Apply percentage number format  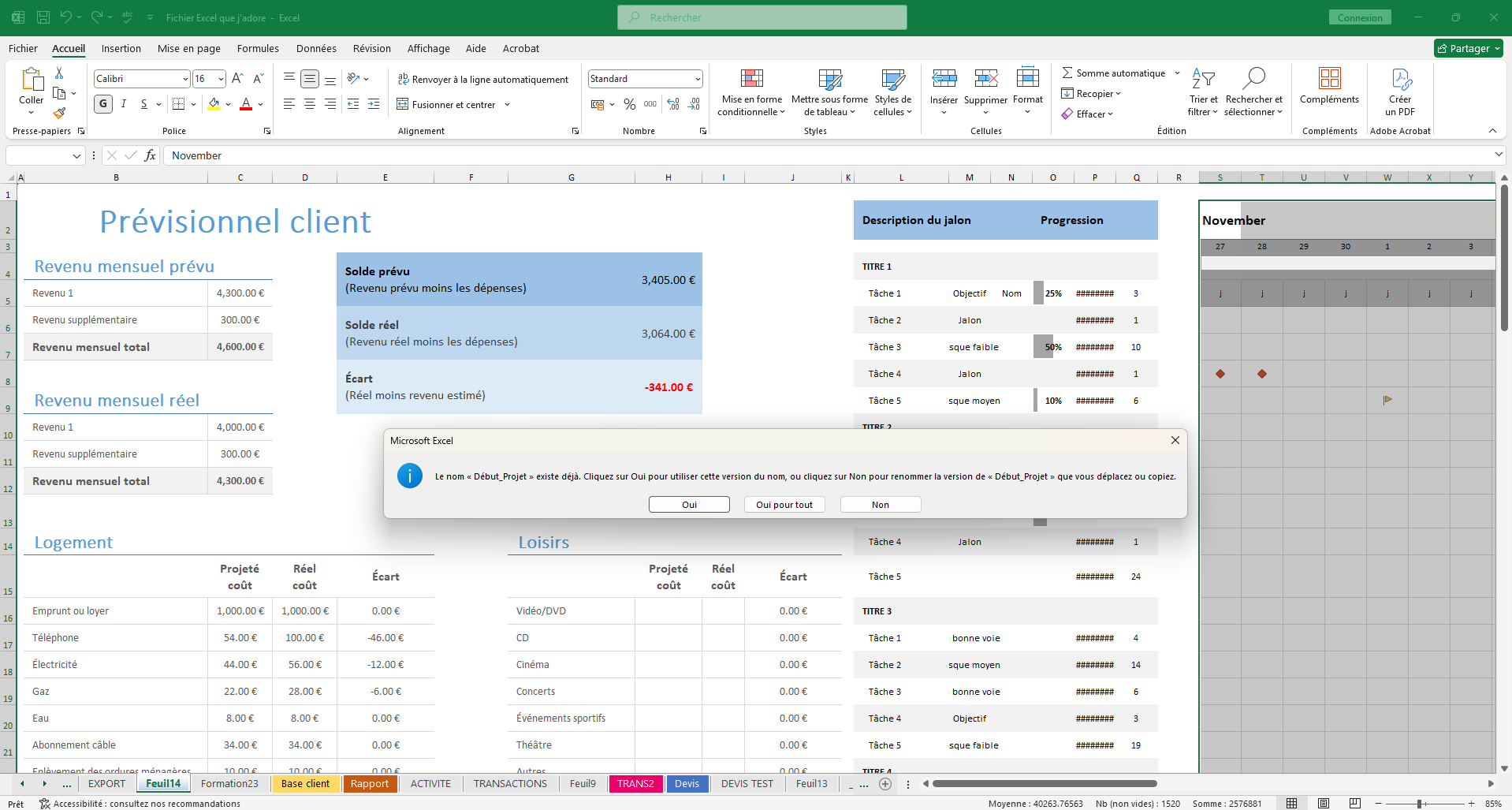[628, 103]
